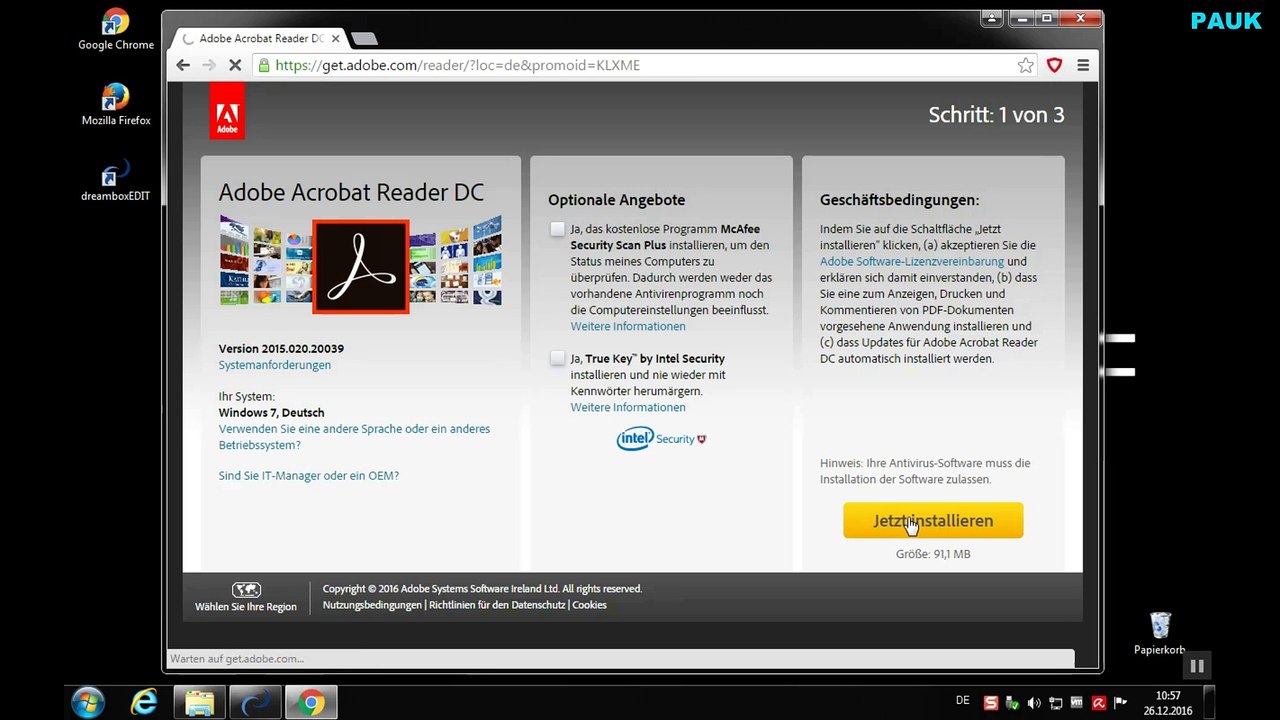
Task: Open a new tab in Chrome
Action: click(364, 39)
